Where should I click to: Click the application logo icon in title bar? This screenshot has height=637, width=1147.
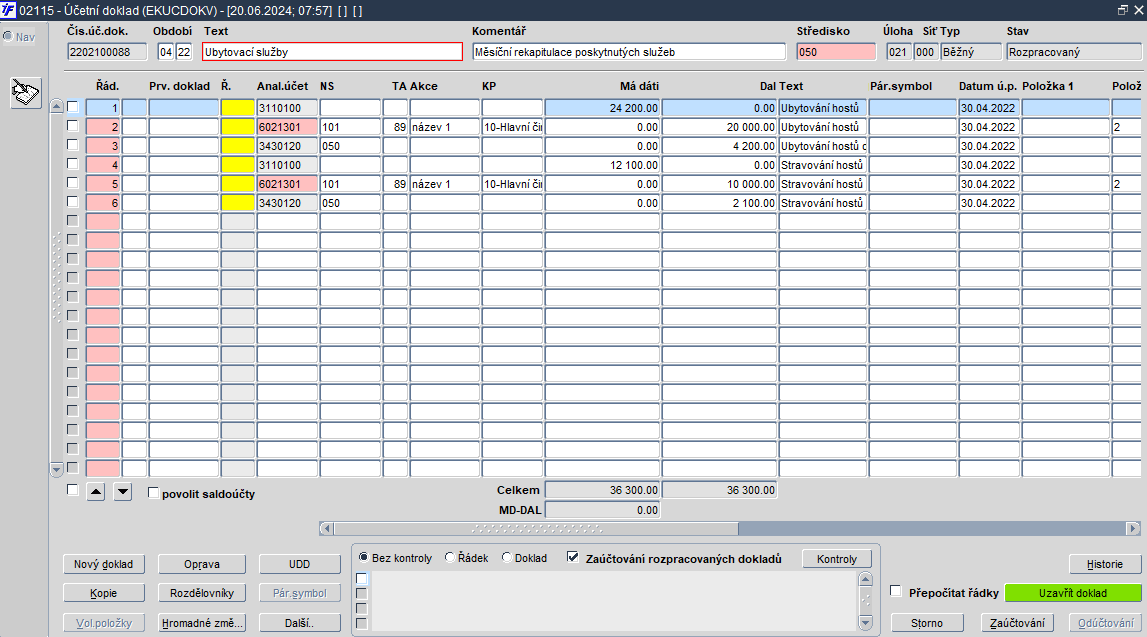point(8,10)
